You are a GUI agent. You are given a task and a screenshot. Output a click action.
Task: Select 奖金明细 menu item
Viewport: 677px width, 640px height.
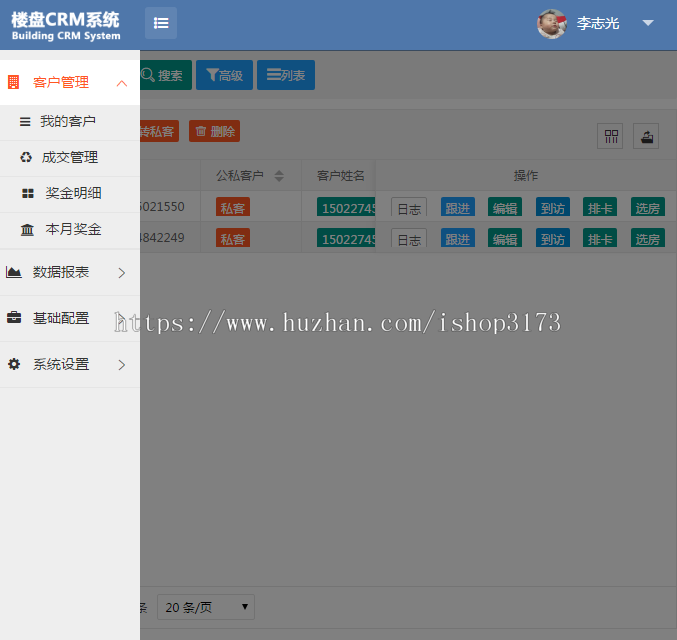(72, 194)
